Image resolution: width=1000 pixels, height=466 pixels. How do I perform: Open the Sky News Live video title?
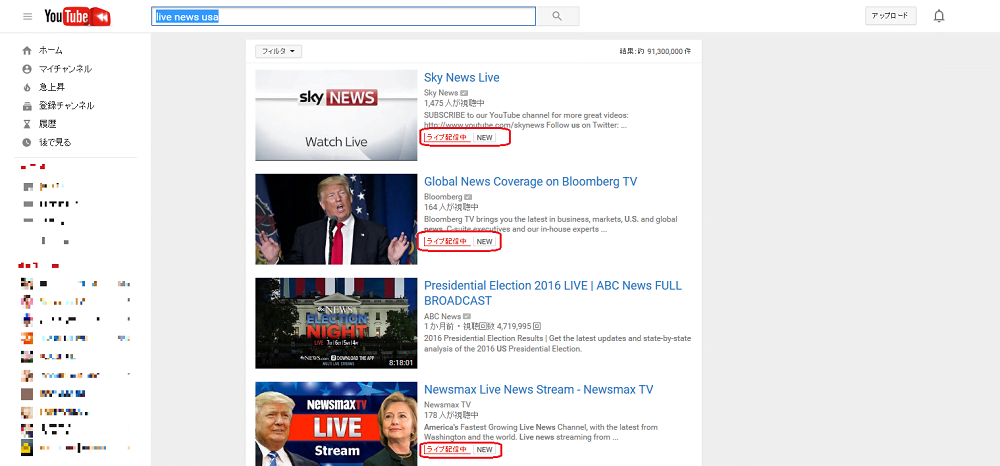[x=461, y=78]
